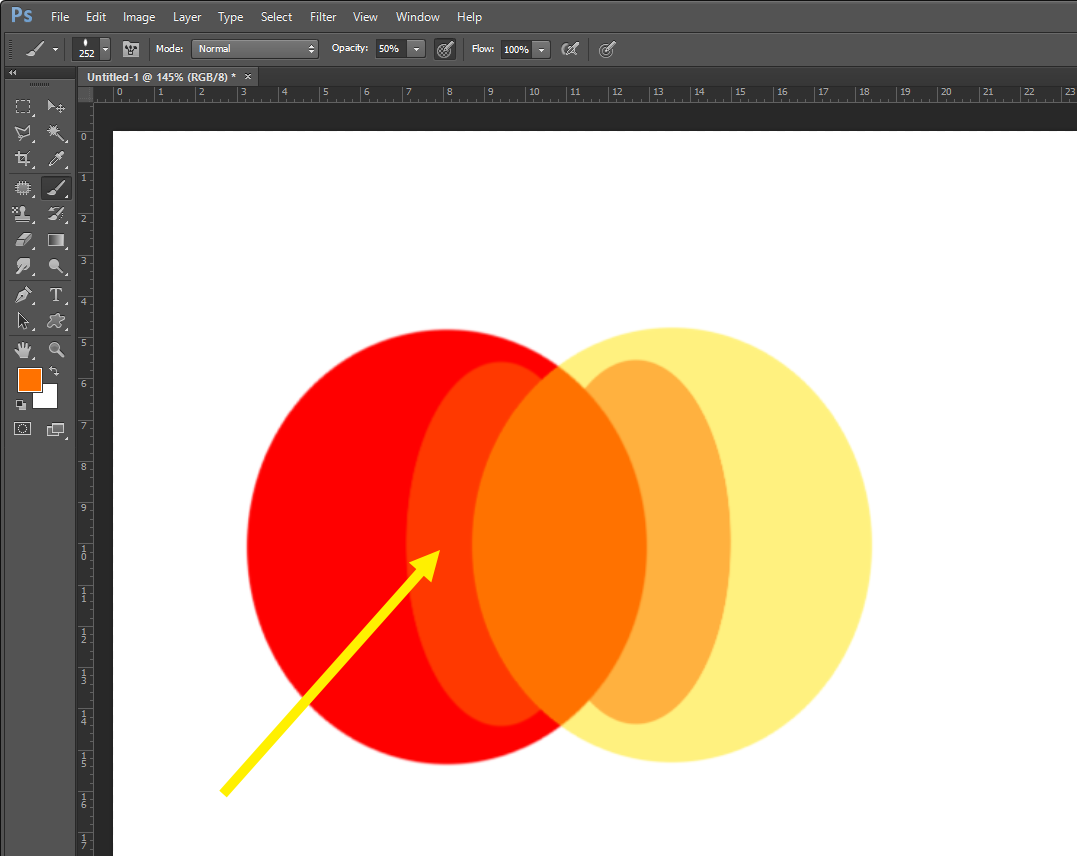1077x856 pixels.
Task: Click the ruler origin corner box
Action: pyautogui.click(x=85, y=95)
